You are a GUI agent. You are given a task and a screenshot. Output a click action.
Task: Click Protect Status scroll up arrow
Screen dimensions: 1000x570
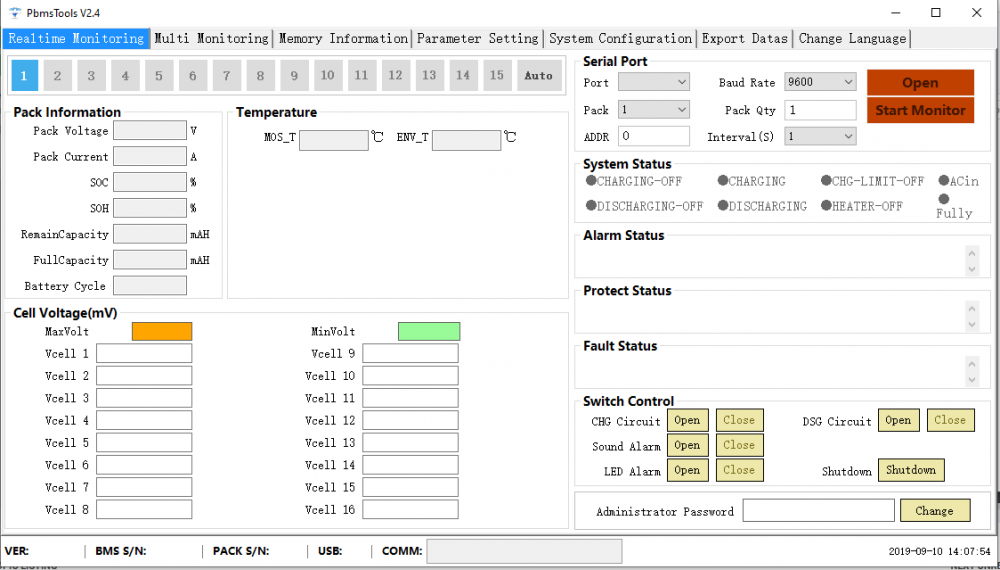(x=971, y=309)
